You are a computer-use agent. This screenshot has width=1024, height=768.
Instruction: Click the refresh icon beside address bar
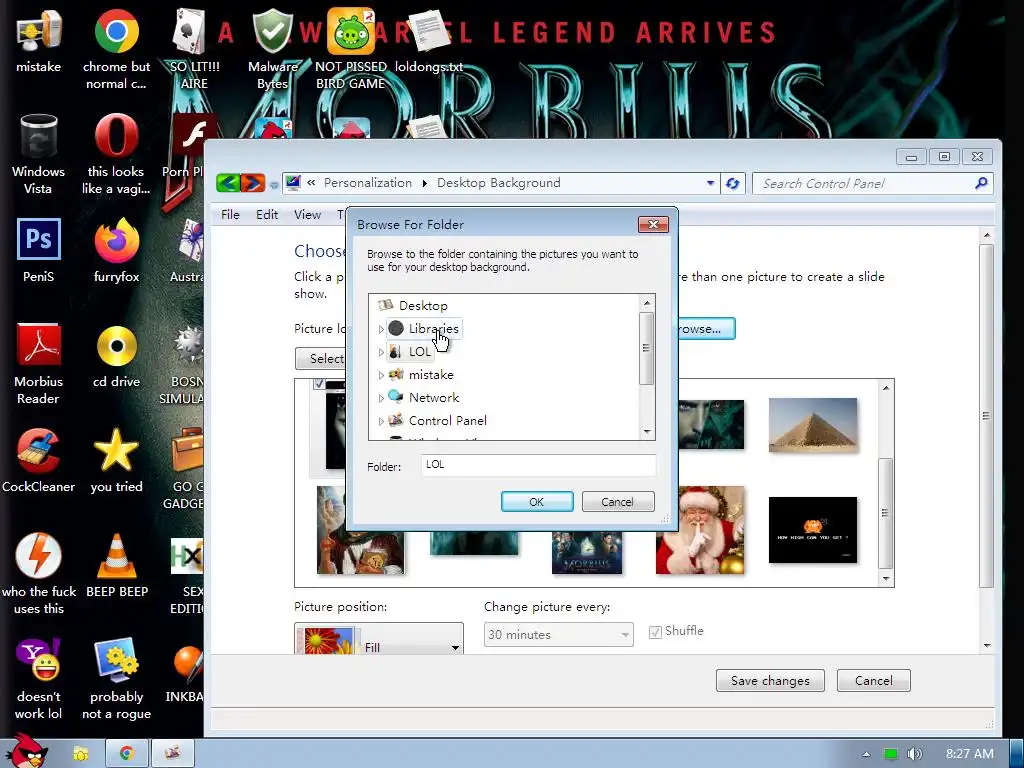pos(733,184)
